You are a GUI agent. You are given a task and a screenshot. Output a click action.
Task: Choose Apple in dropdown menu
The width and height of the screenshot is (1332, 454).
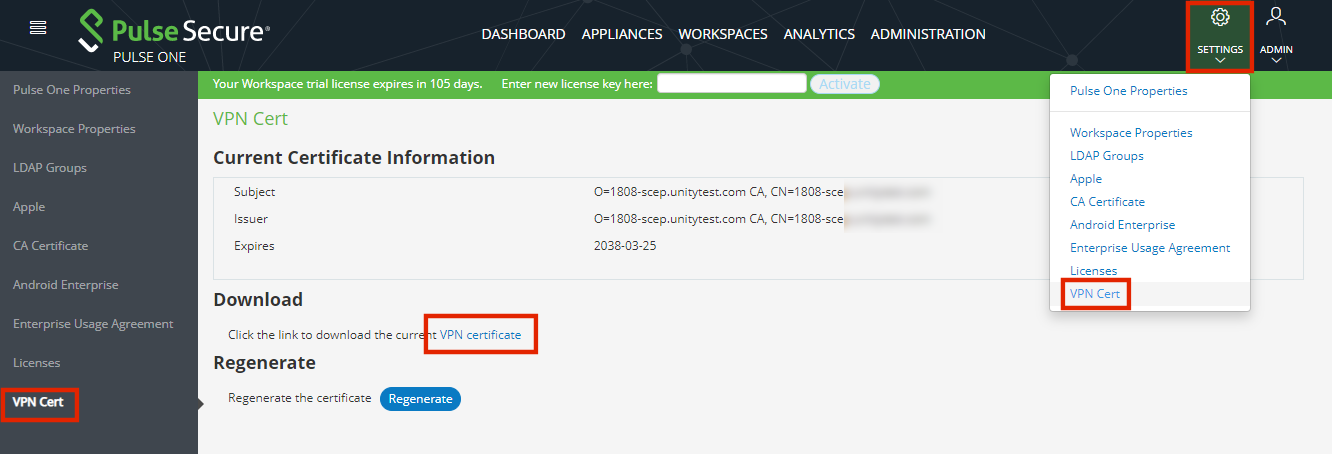tap(1086, 179)
